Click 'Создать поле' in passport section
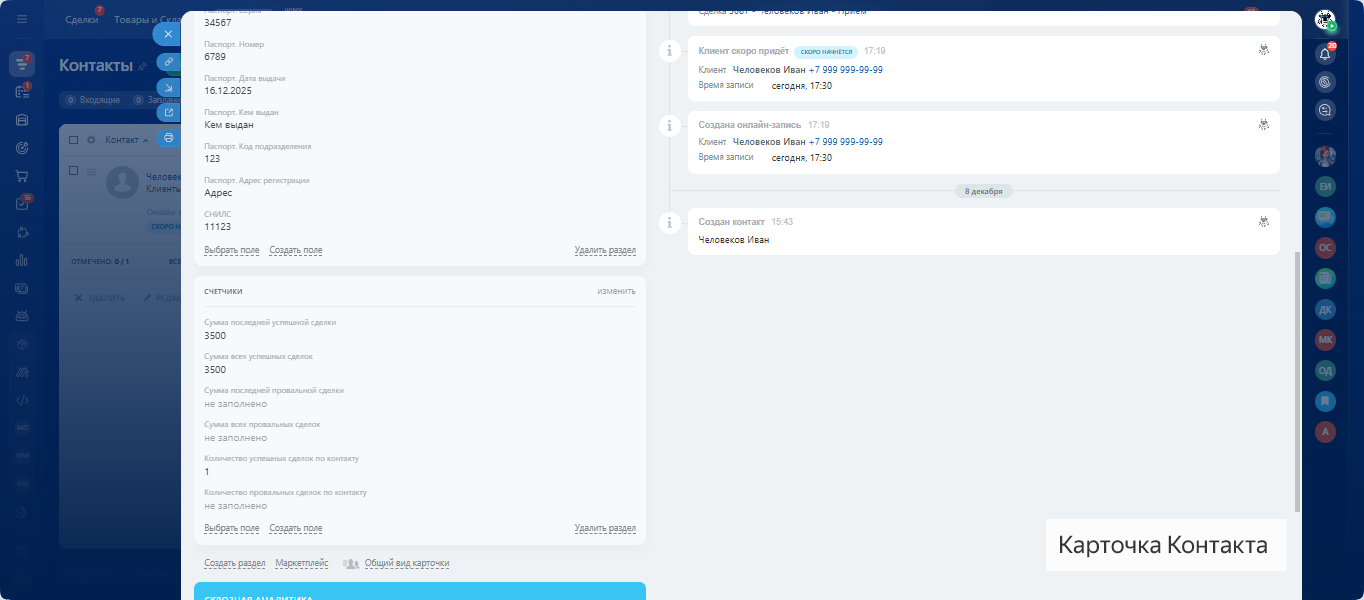The image size is (1364, 600). [x=296, y=250]
